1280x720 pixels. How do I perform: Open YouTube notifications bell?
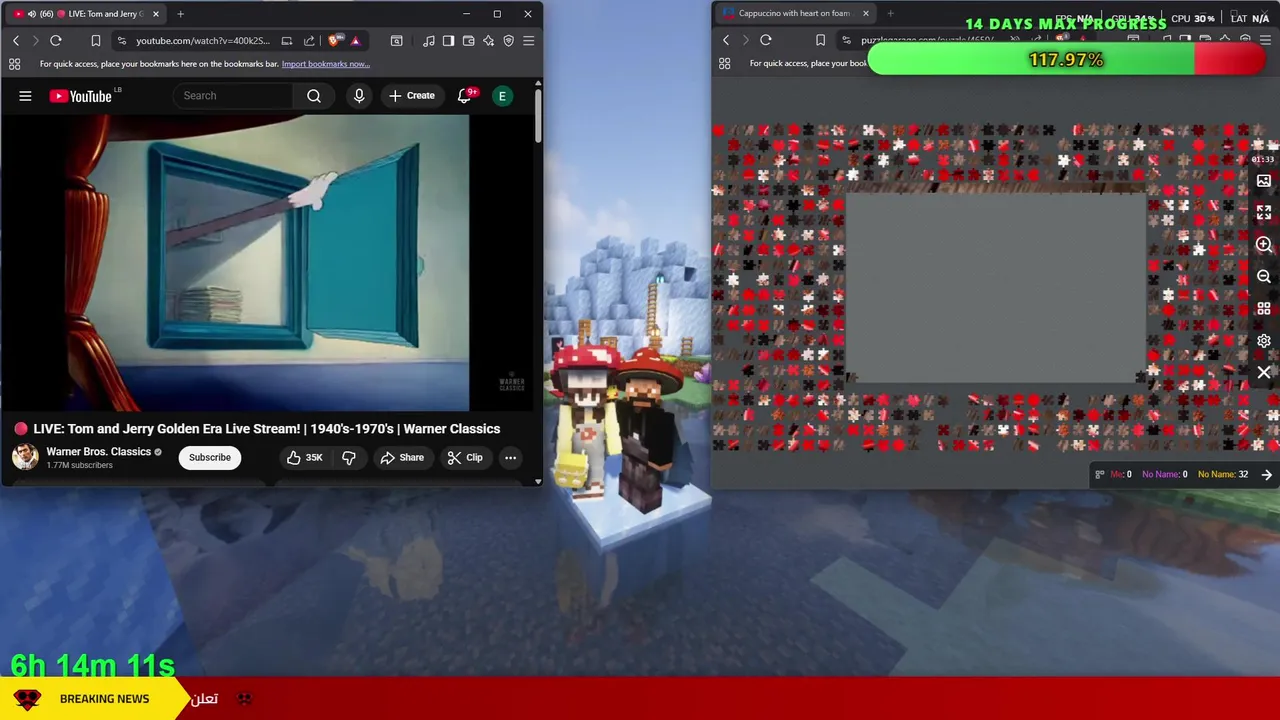point(464,96)
